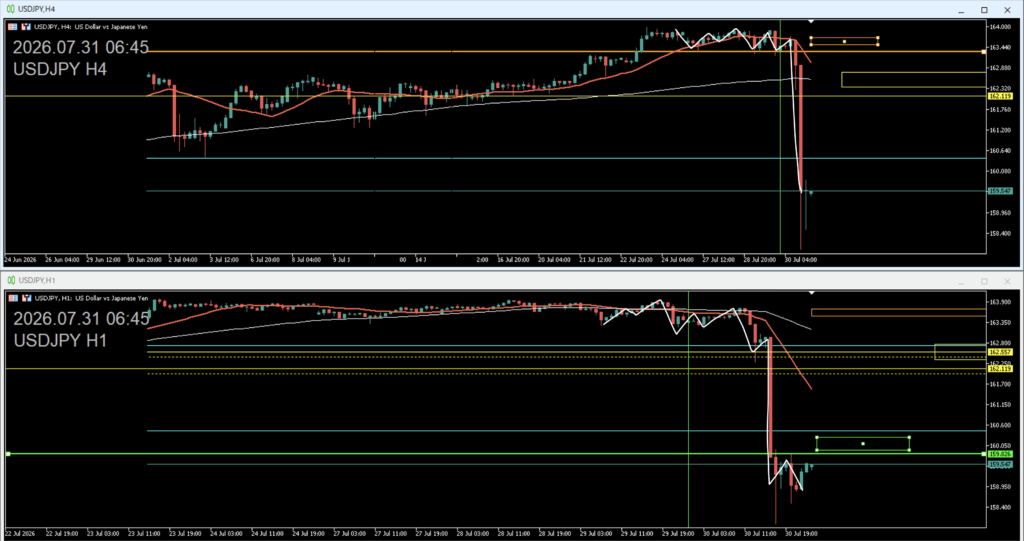Image resolution: width=1024 pixels, height=541 pixels.
Task: Grab the chart shift triangle atop the H1 chart
Action: pyautogui.click(x=811, y=292)
